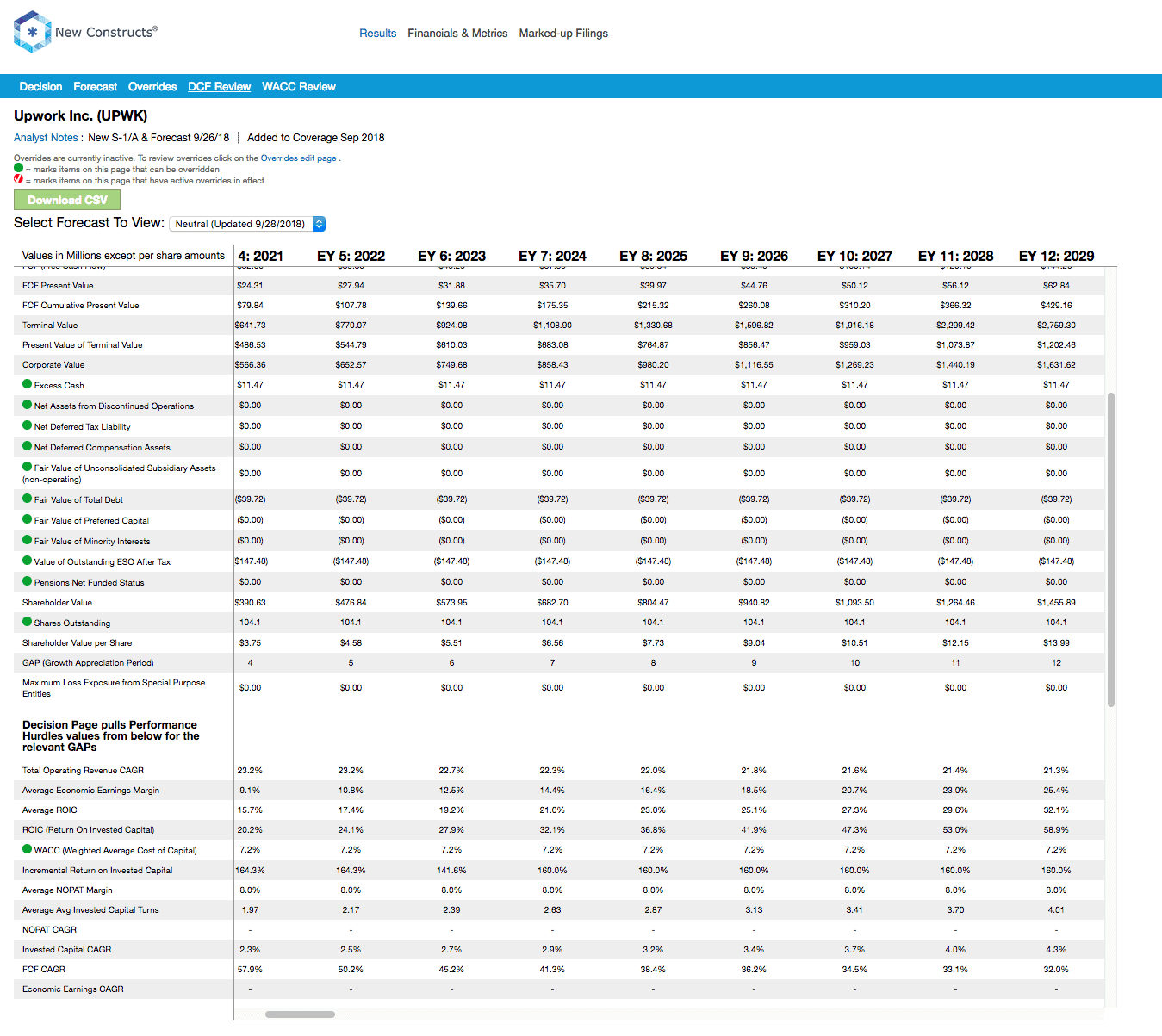
Task: Click the FCF Present Value row label
Action: tap(58, 286)
